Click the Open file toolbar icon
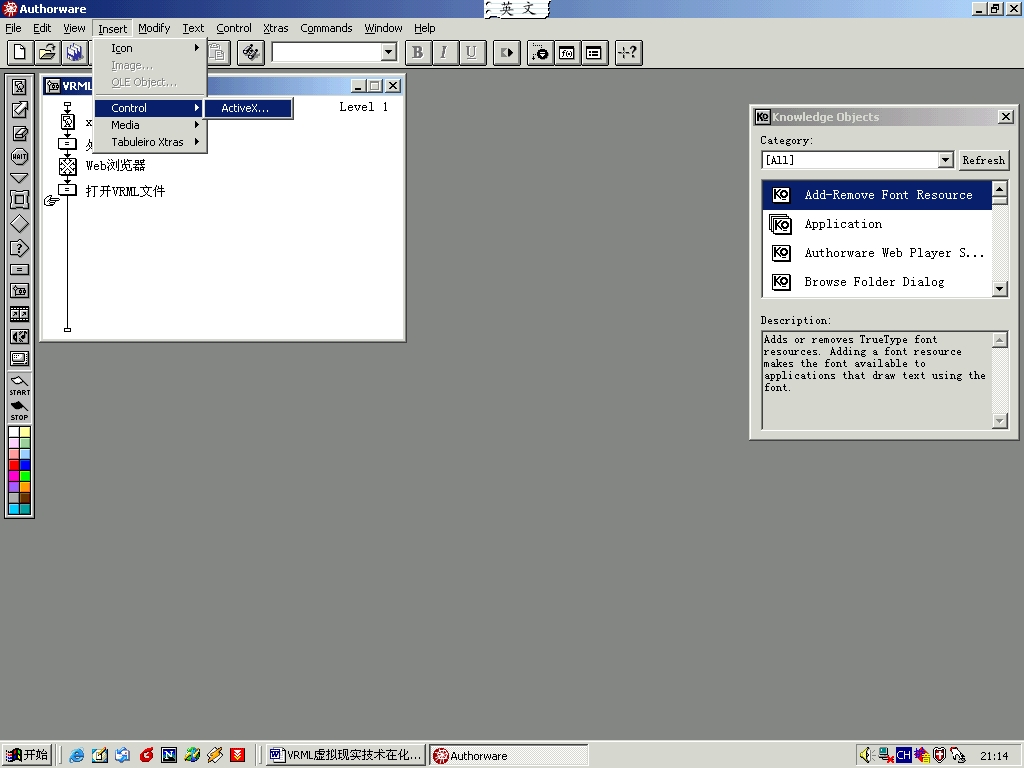 coord(47,53)
